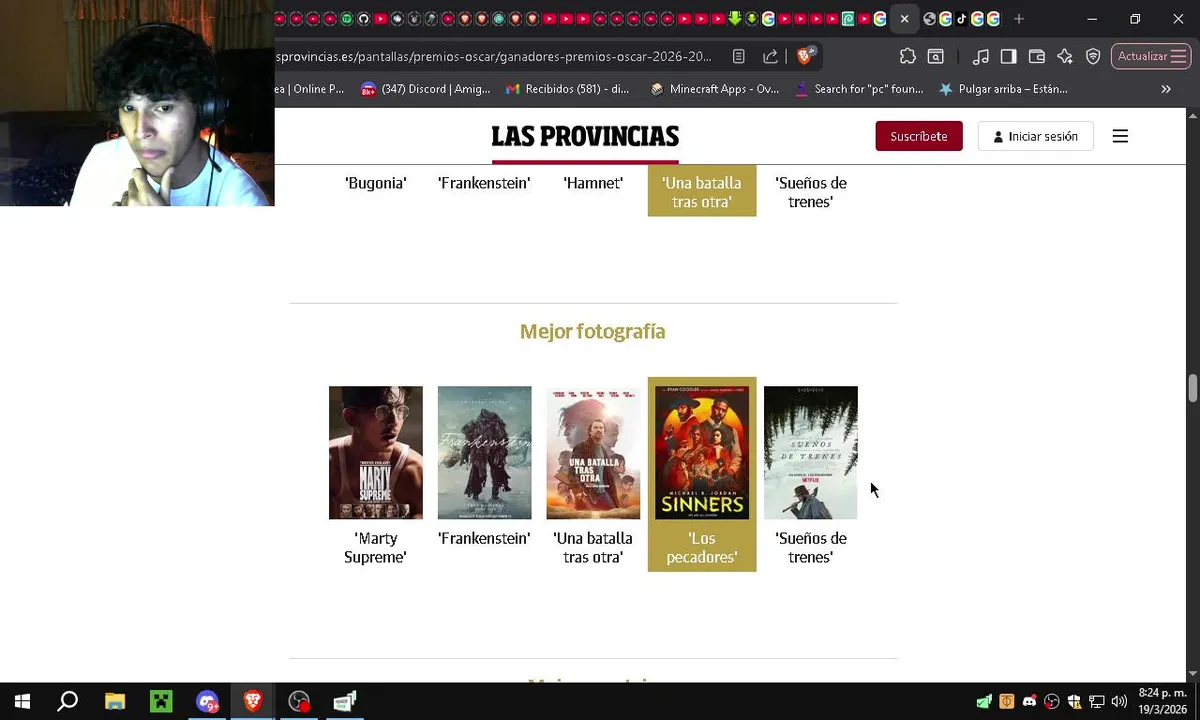Select the Marty Supreme poster
This screenshot has height=720, width=1200.
(x=376, y=453)
